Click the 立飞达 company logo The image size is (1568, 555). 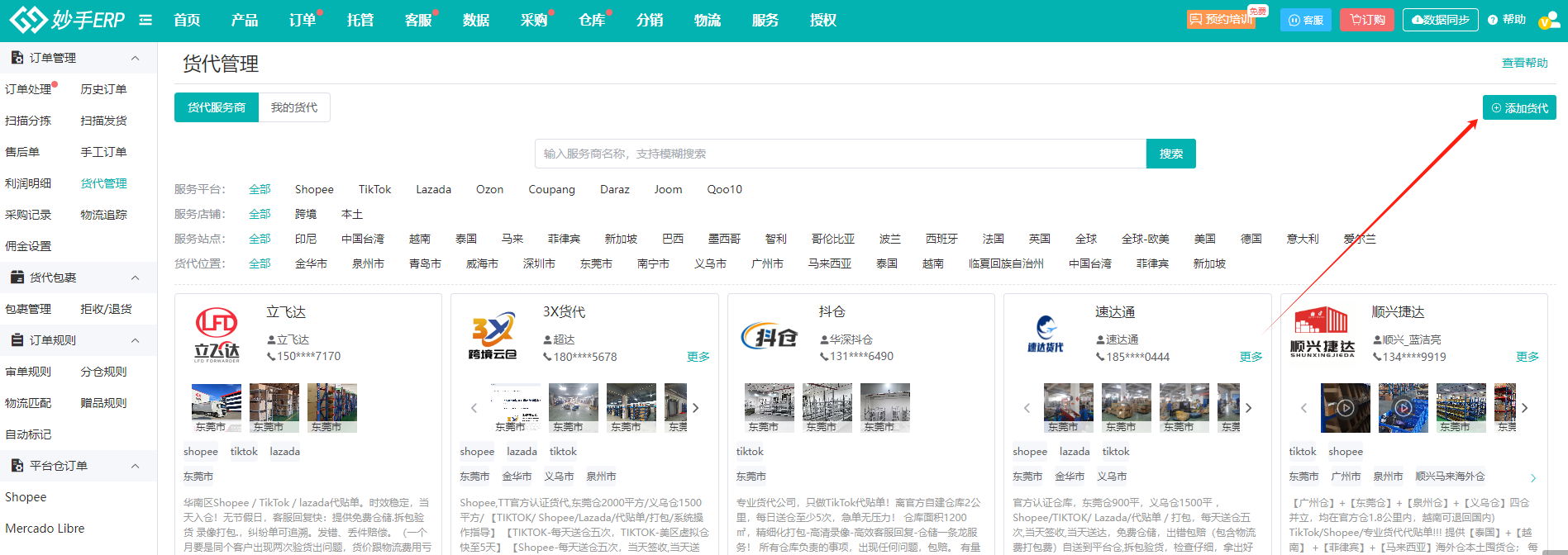[x=217, y=334]
